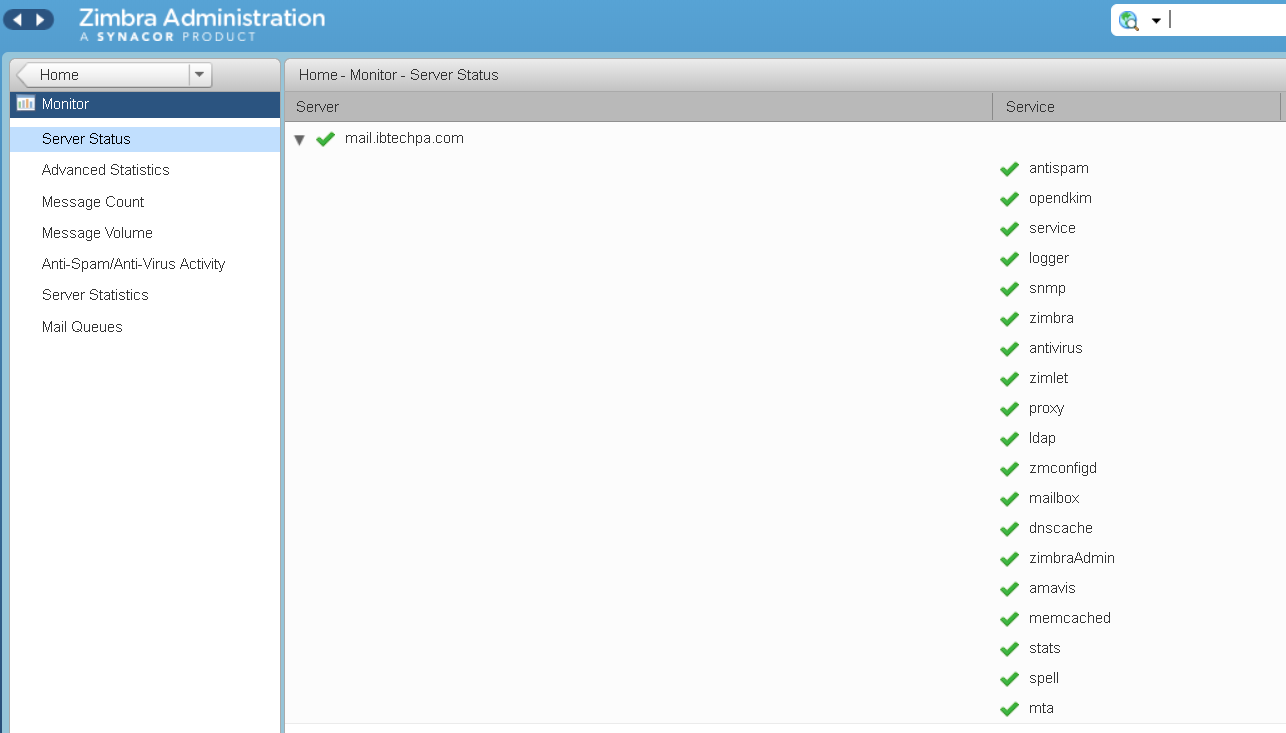
Task: Click the mta status check icon
Action: tap(1009, 709)
